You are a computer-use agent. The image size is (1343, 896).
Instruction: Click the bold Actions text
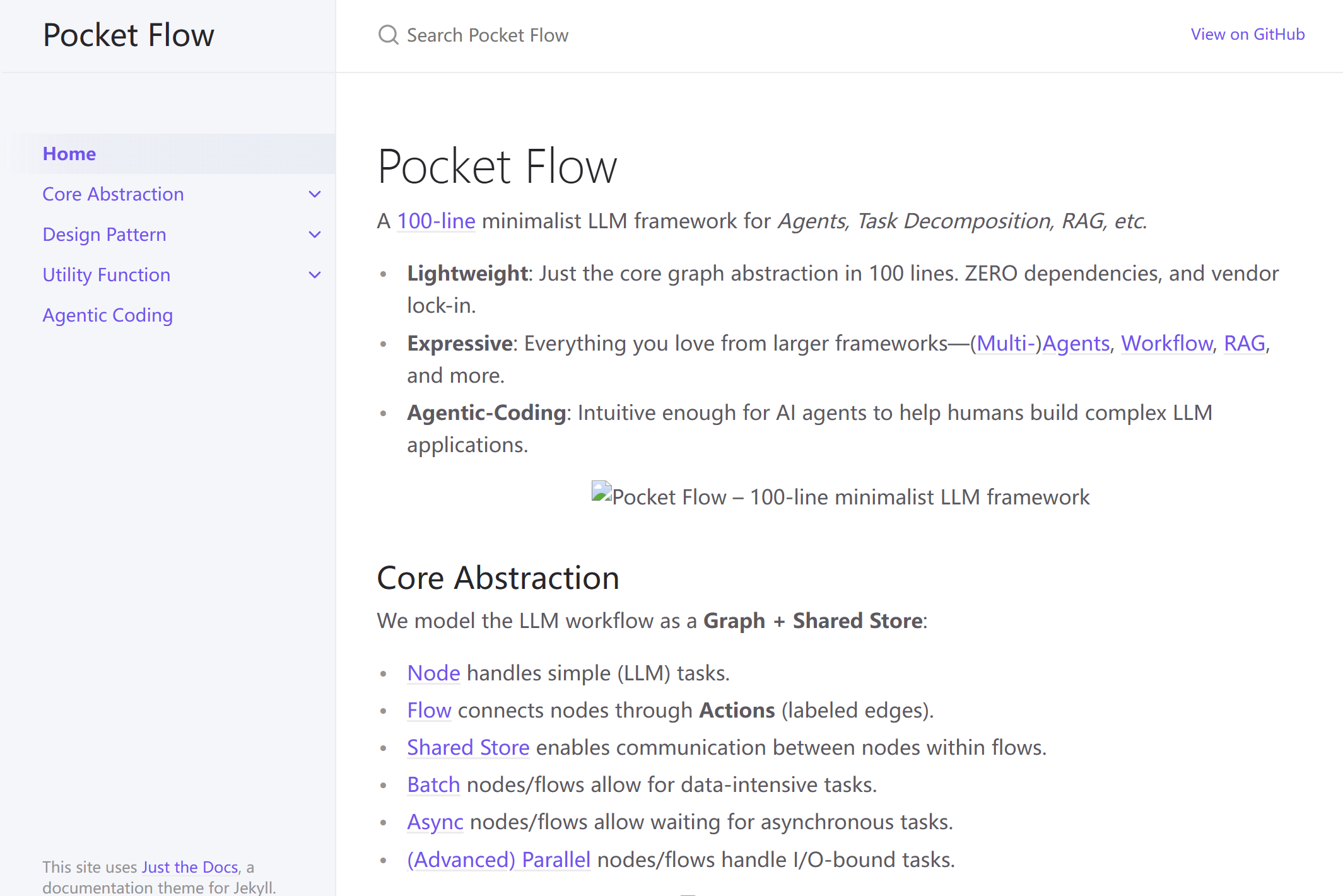click(737, 711)
